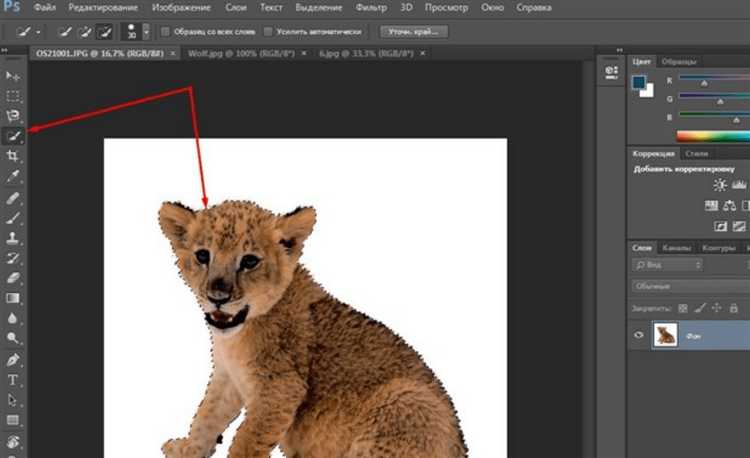750x458 pixels.
Task: Click the foreground color swatch
Action: pos(639,82)
